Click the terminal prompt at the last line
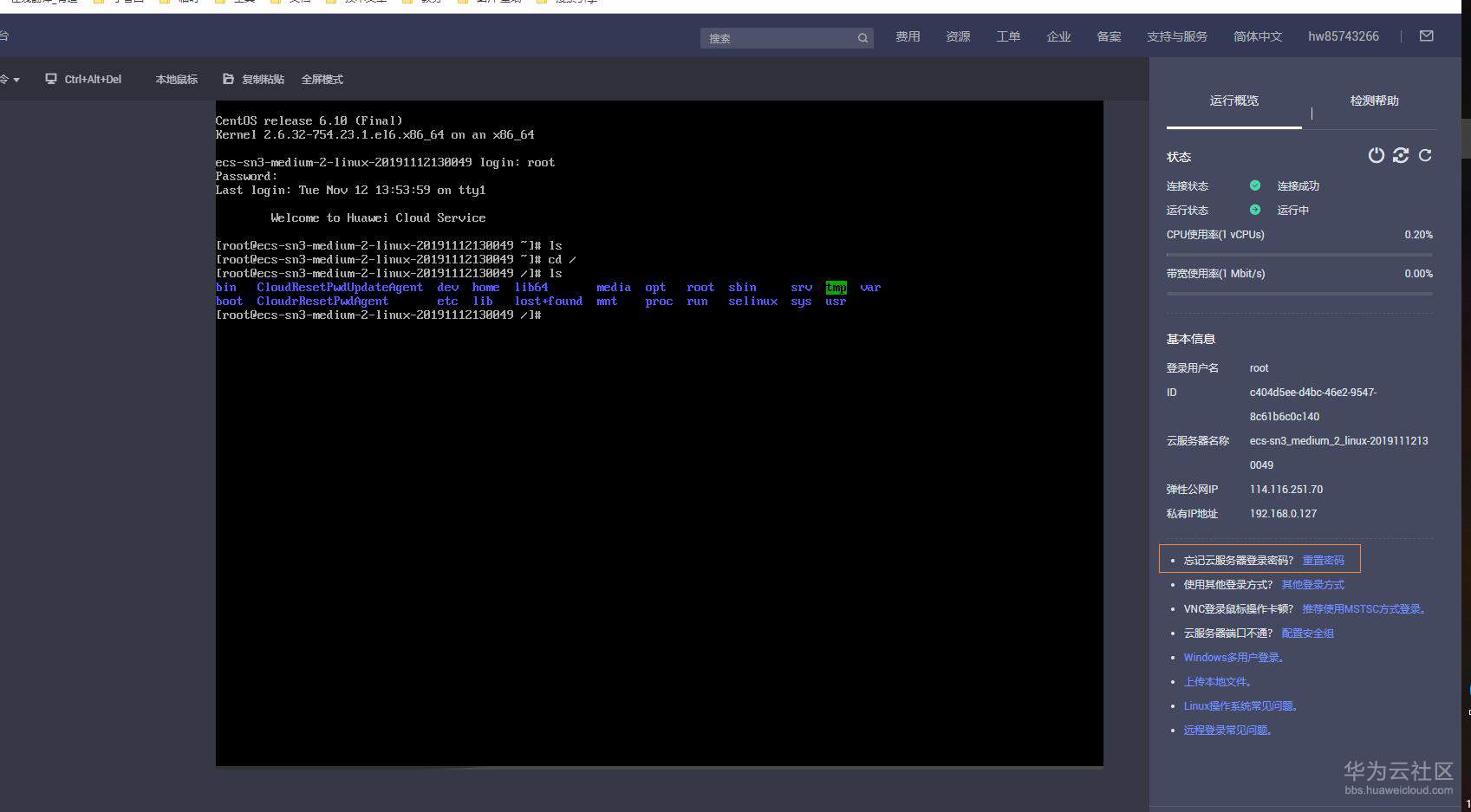This screenshot has width=1471, height=812. point(378,315)
